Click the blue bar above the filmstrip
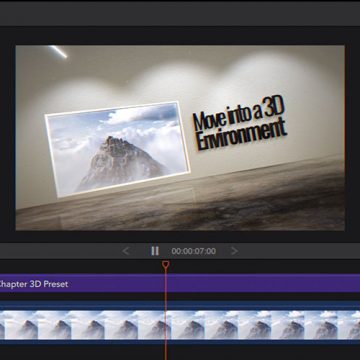360x360 pixels. pos(180,306)
